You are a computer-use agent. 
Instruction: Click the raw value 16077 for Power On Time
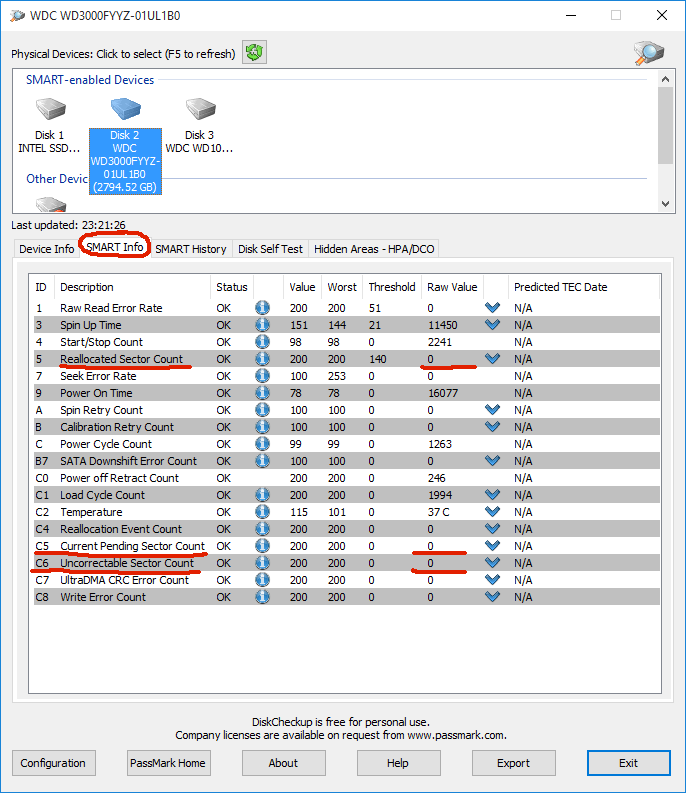pos(443,393)
